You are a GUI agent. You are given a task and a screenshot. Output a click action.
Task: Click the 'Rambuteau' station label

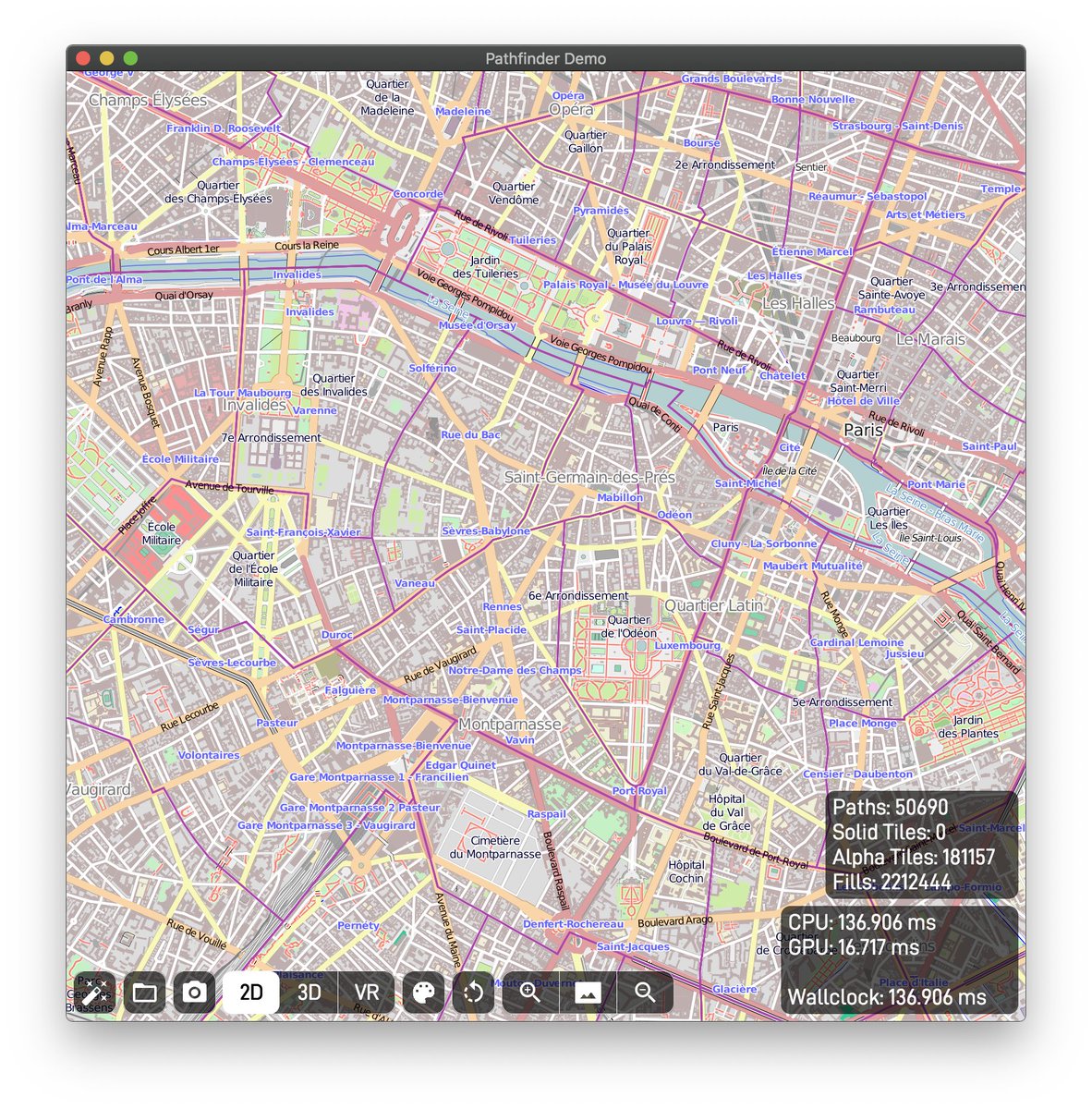click(x=884, y=310)
